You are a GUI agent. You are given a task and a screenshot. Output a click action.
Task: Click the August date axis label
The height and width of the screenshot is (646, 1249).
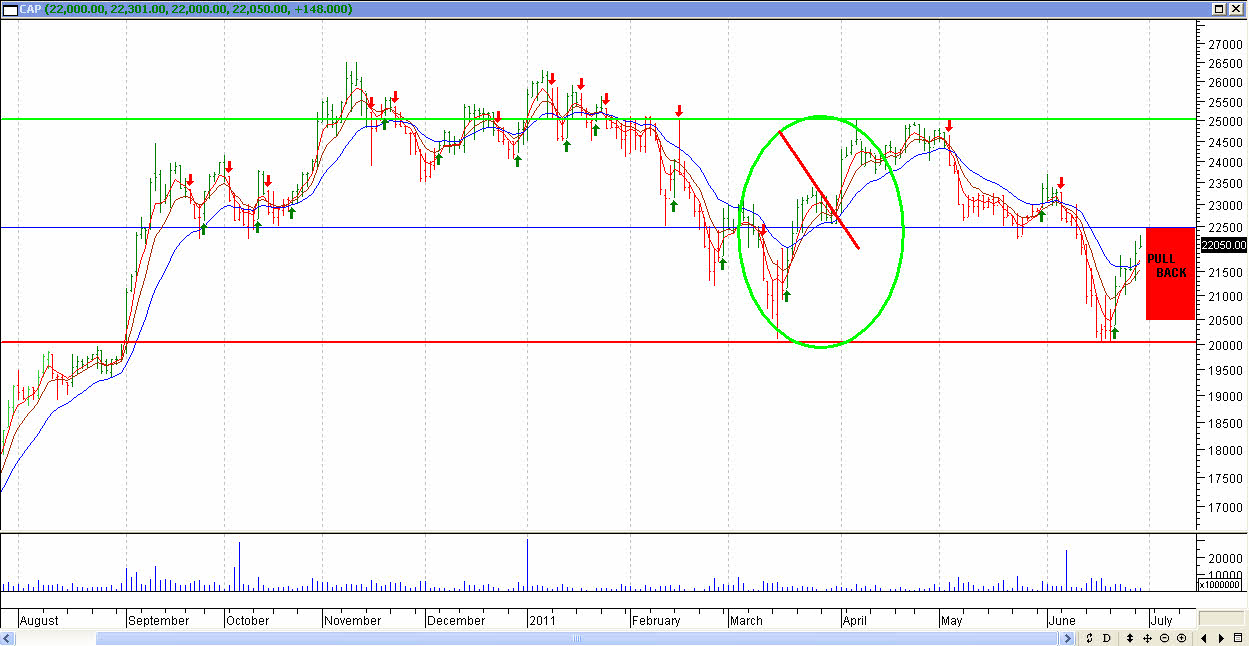tap(39, 621)
